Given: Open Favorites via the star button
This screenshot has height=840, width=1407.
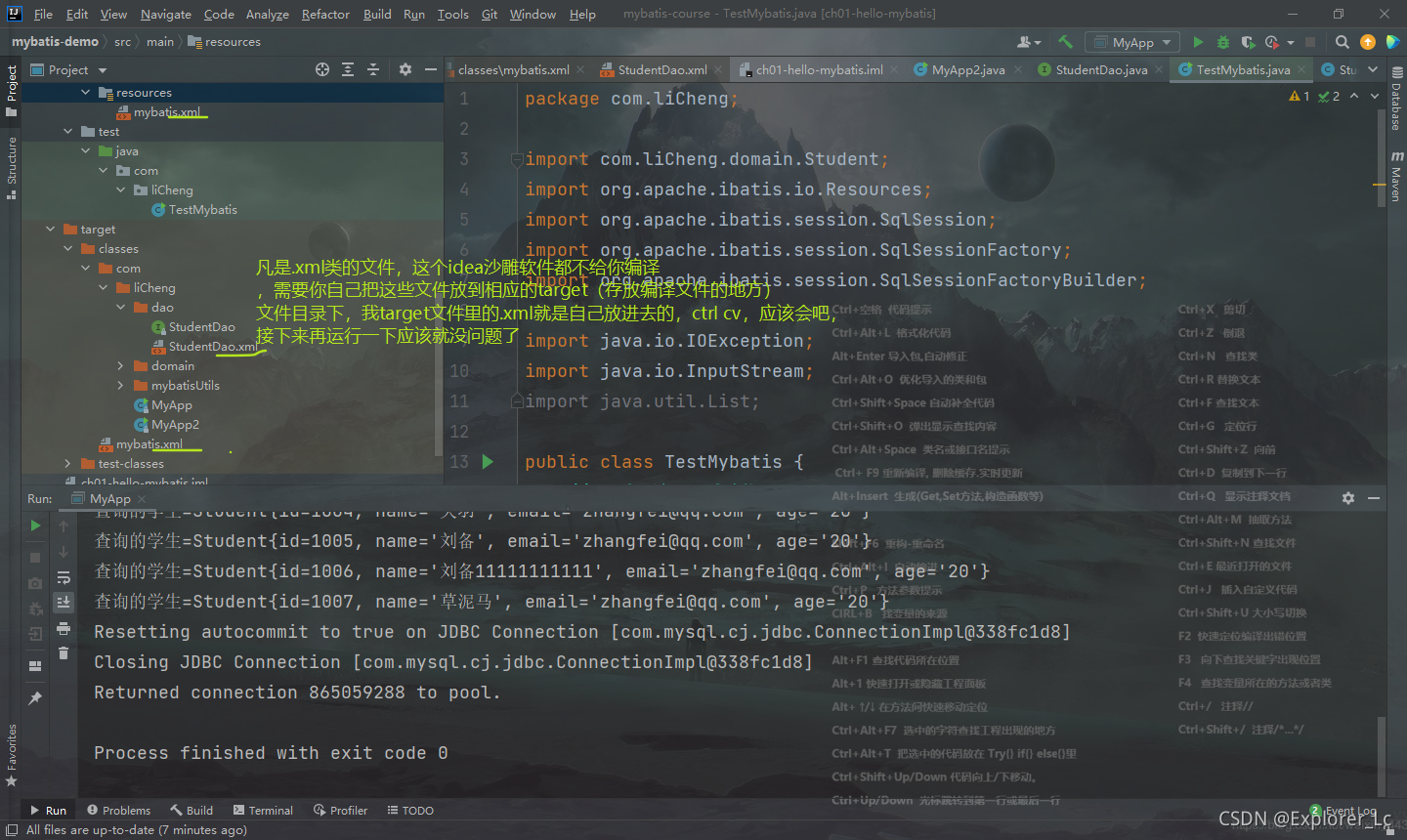Looking at the screenshot, I should 13,781.
